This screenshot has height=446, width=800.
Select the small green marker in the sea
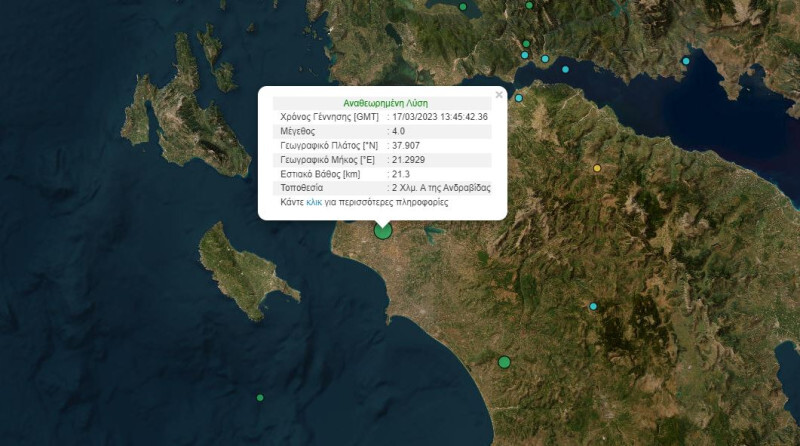coord(260,398)
